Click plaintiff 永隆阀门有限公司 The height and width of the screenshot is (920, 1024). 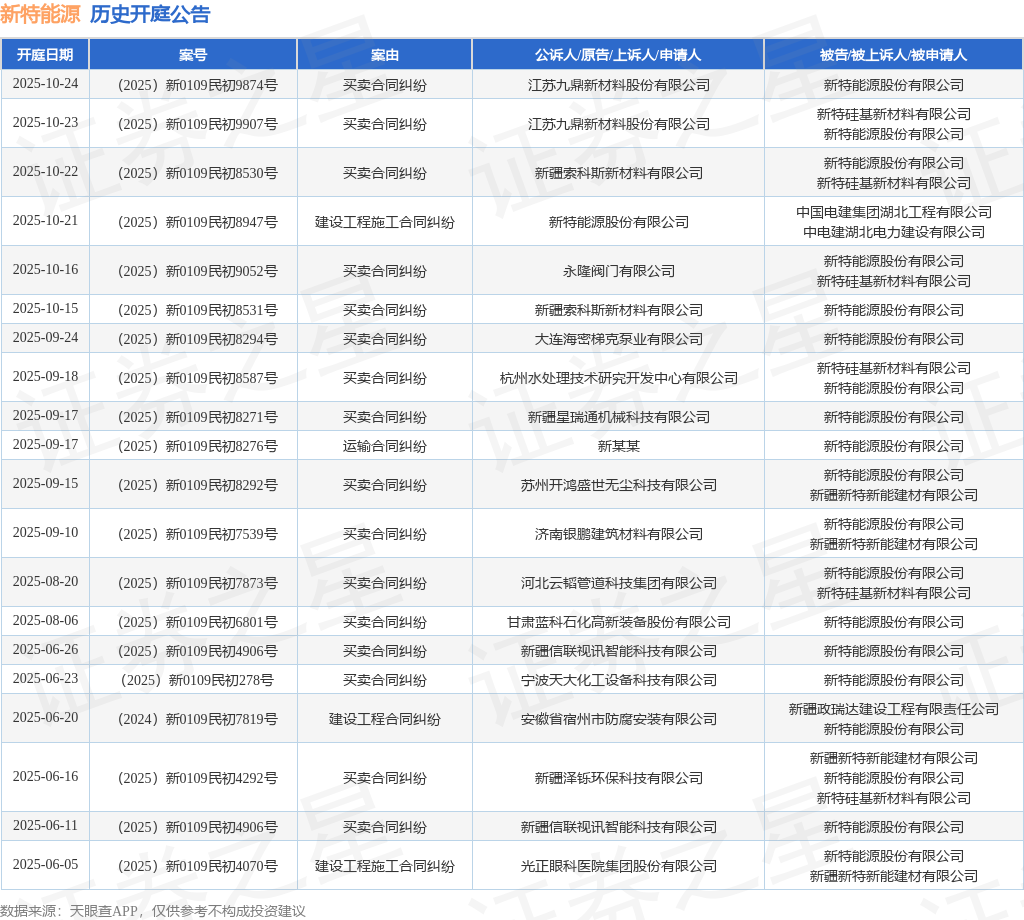pyautogui.click(x=618, y=271)
